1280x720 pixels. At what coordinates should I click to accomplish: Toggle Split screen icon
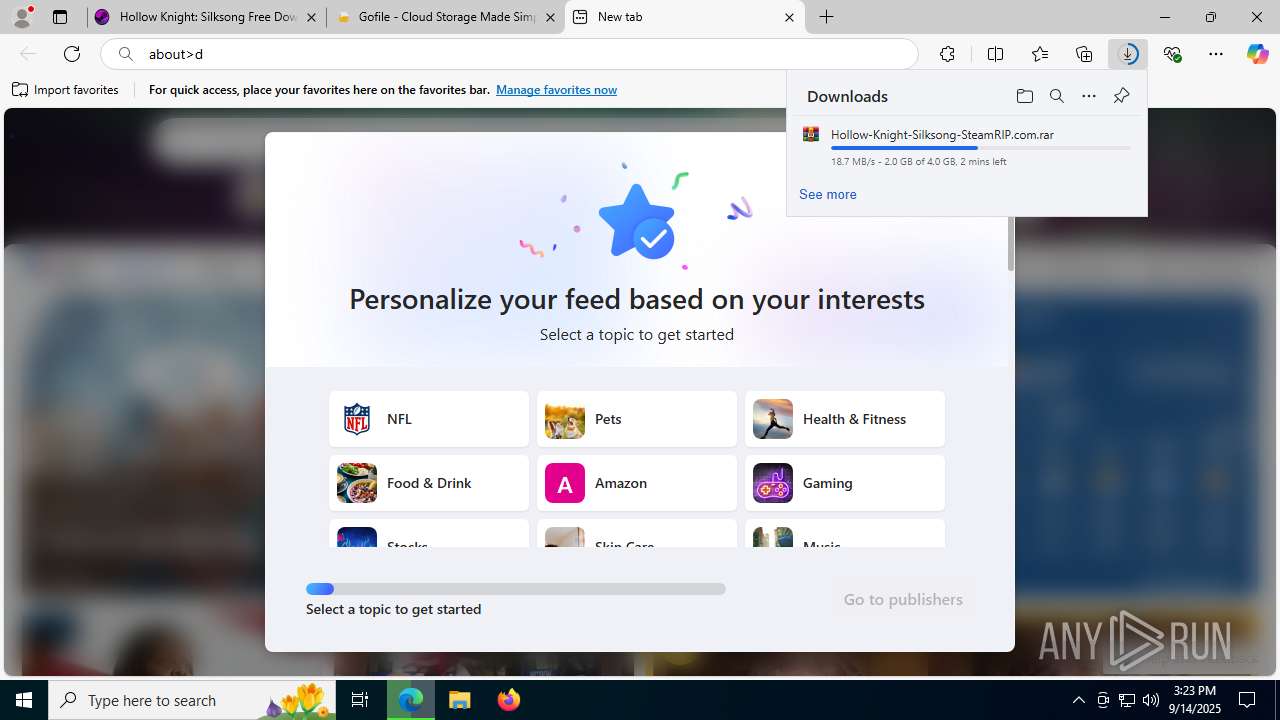(995, 54)
